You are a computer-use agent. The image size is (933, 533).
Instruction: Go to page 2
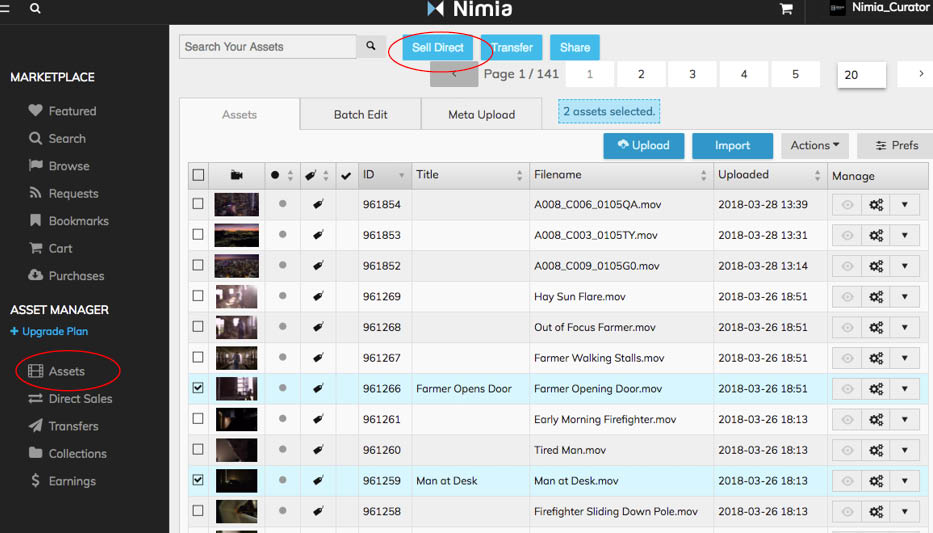pos(641,74)
